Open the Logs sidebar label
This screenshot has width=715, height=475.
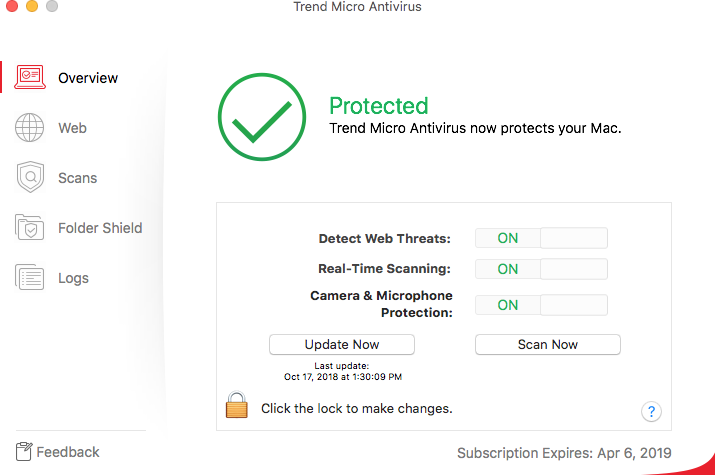pyautogui.click(x=73, y=278)
